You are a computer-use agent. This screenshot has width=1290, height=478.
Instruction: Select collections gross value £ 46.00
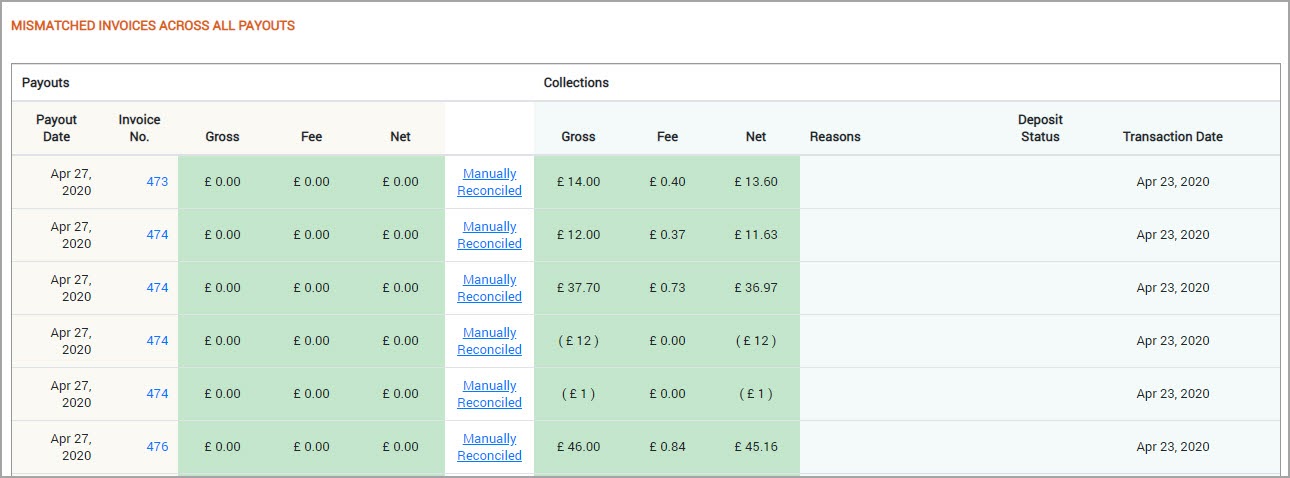578,447
